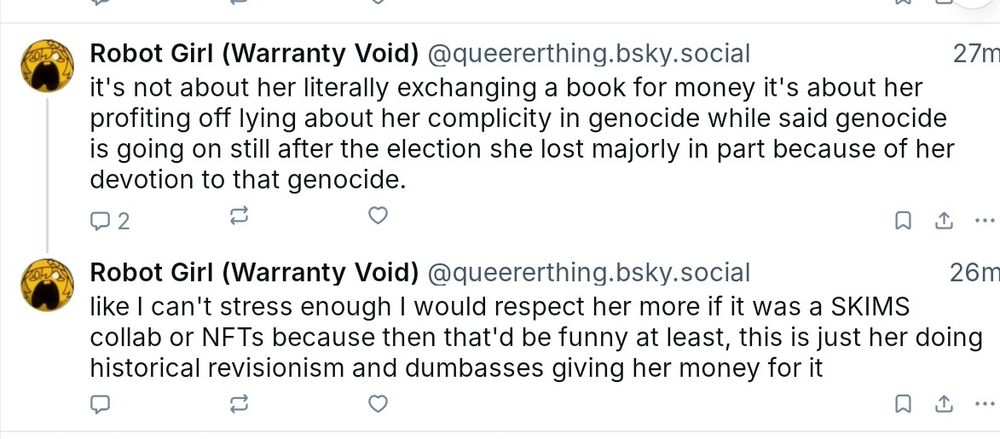Open repost menu on the SKIMS collab post
Viewport: 1000px width, 439px height.
click(238, 404)
